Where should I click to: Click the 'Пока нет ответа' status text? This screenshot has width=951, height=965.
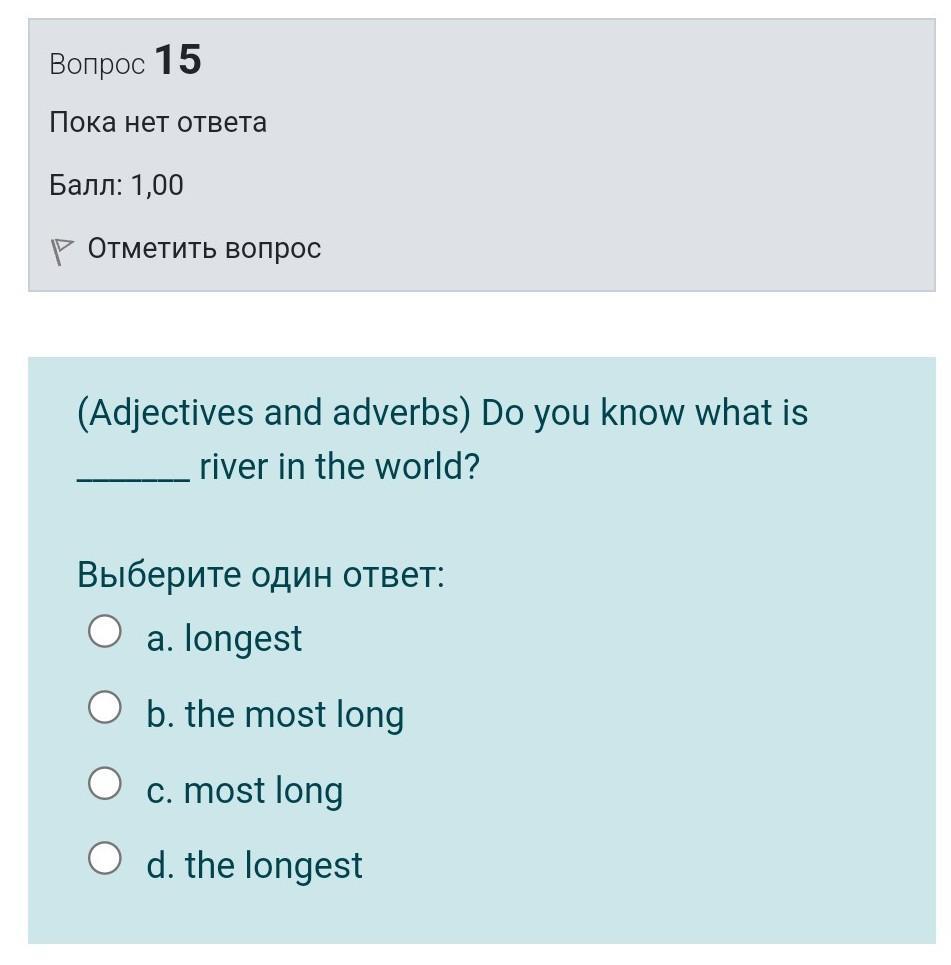point(158,123)
